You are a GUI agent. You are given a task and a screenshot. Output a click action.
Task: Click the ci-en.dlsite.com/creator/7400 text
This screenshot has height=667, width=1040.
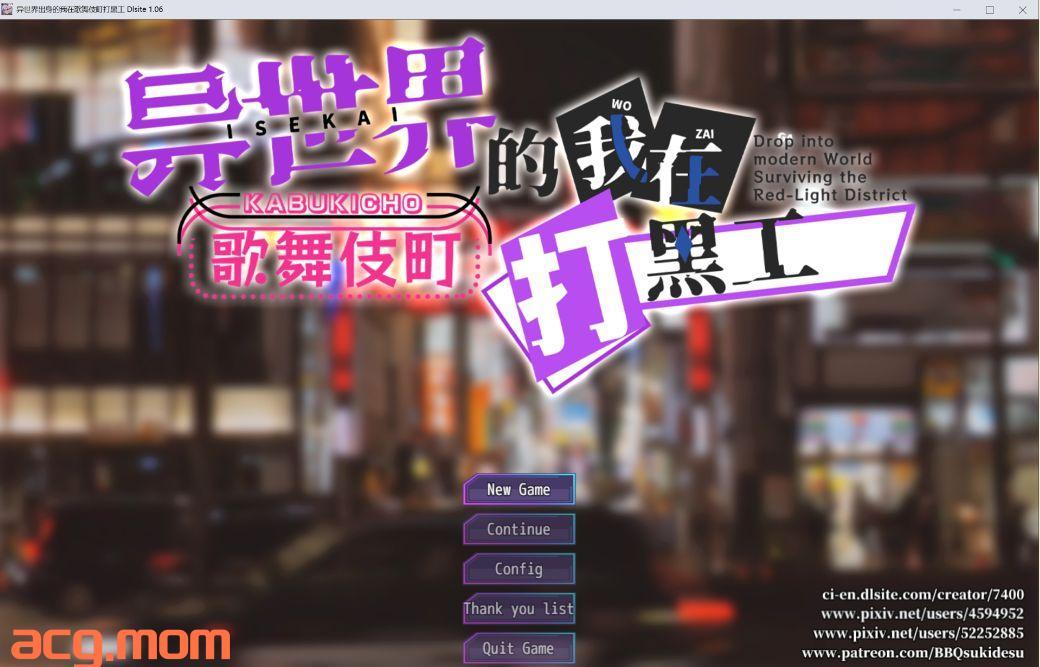923,594
